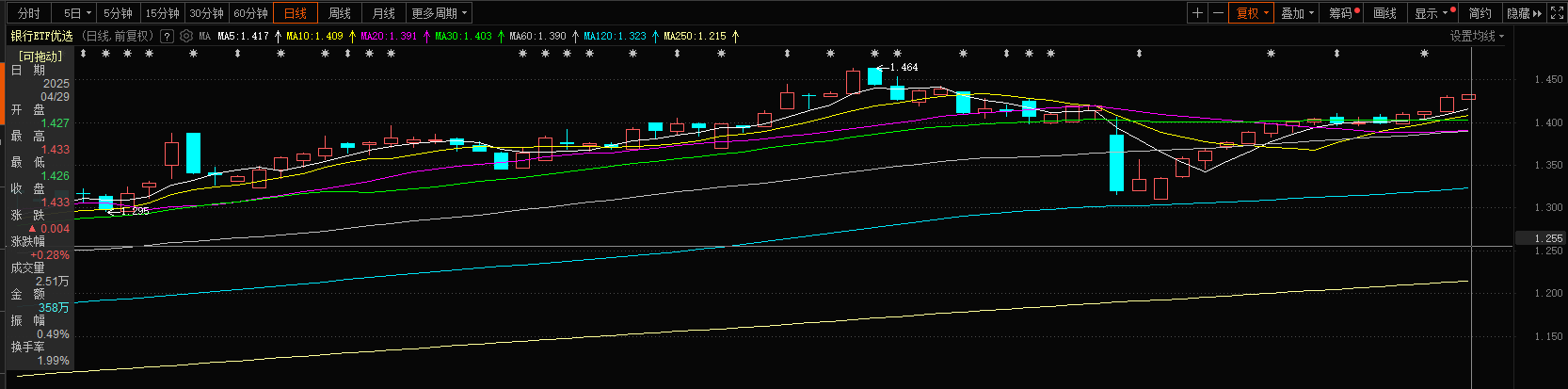Open the fullscreen expand icon

point(1558,13)
